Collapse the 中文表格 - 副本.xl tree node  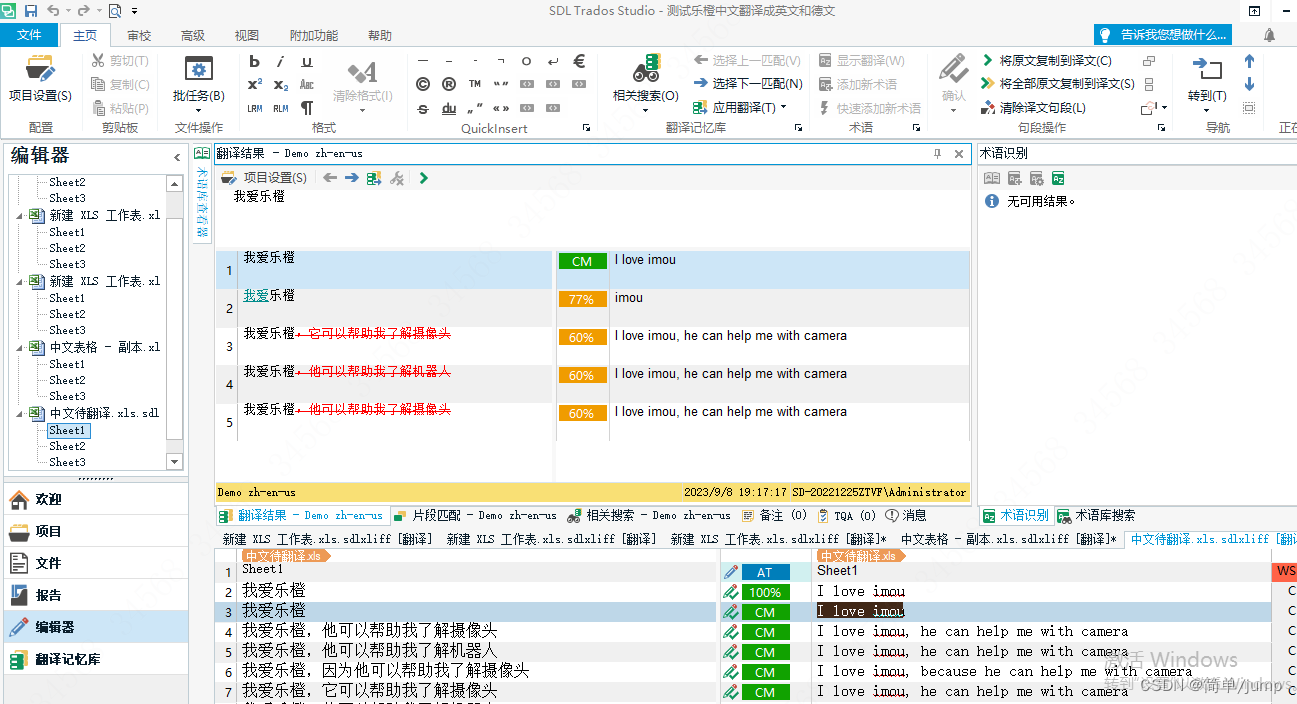pyautogui.click(x=20, y=347)
